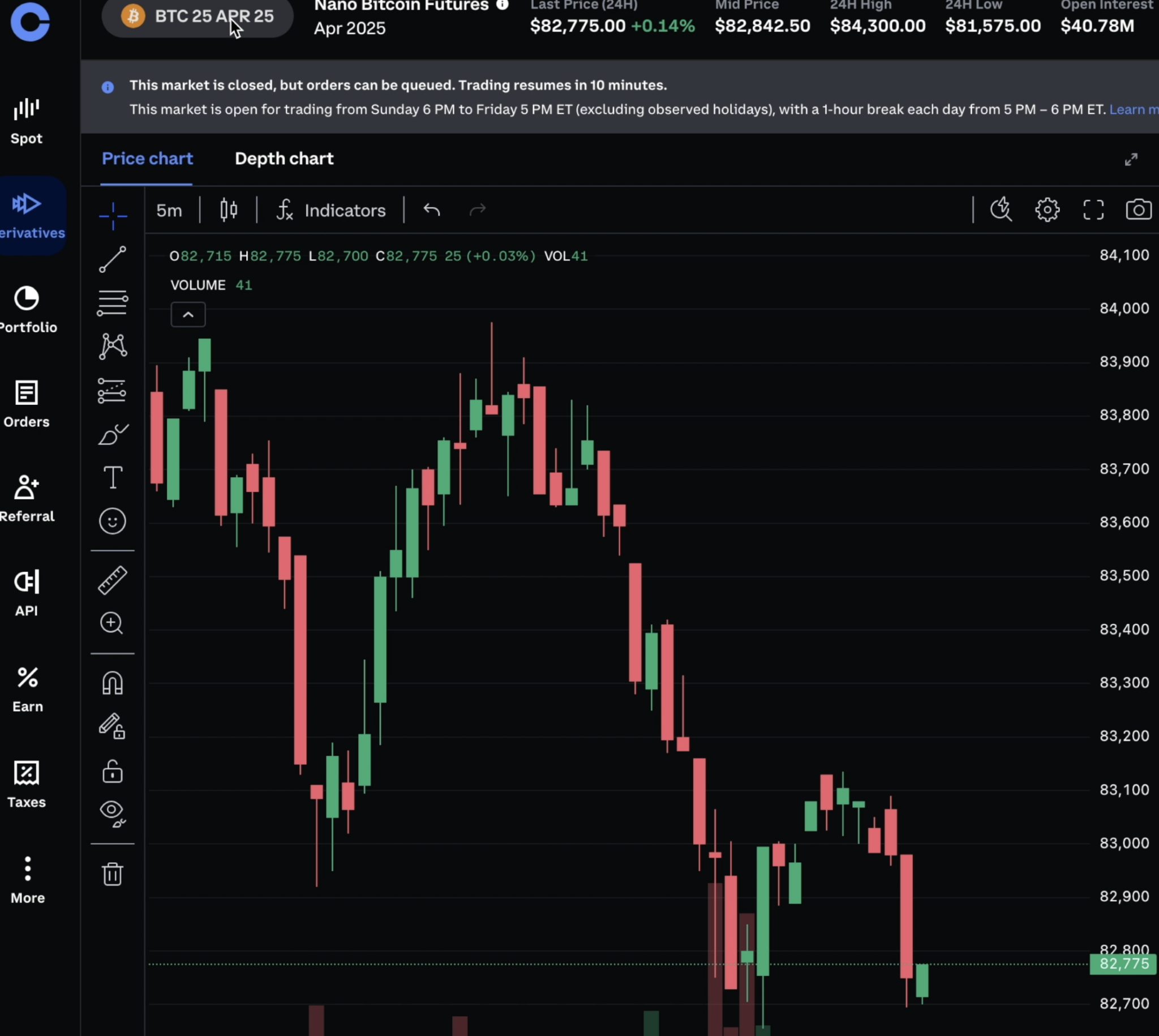
Task: Open the text annotation tool
Action: point(113,478)
